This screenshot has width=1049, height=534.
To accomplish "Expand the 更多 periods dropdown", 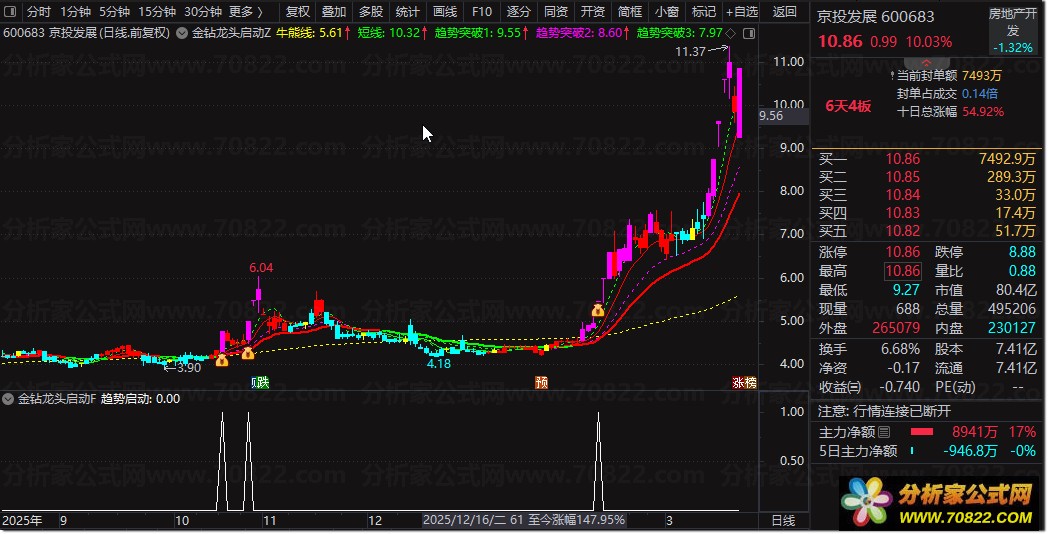I will [246, 11].
